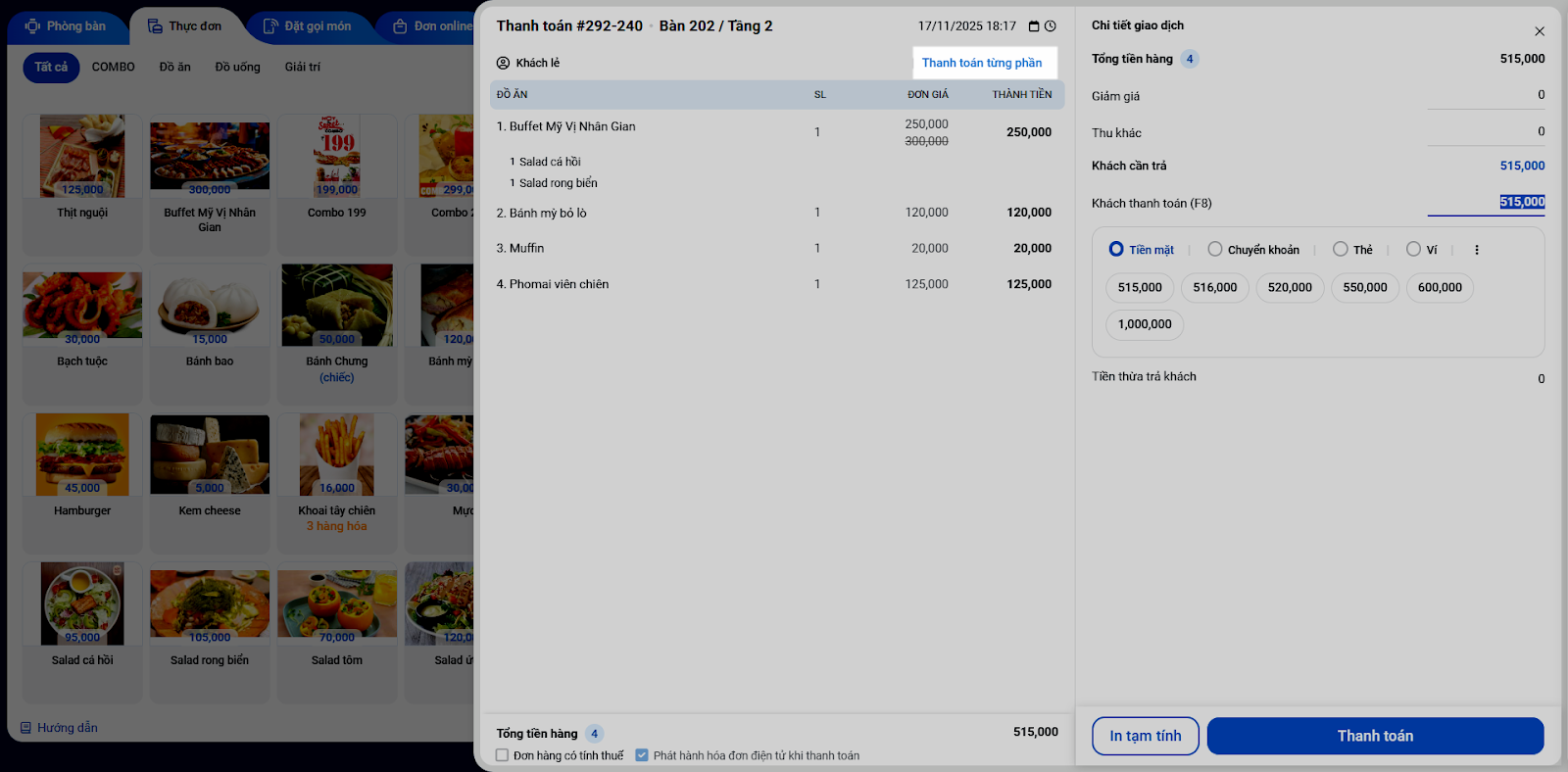Choose the 520,000 quick amount
This screenshot has height=772, width=1568.
pyautogui.click(x=1290, y=288)
